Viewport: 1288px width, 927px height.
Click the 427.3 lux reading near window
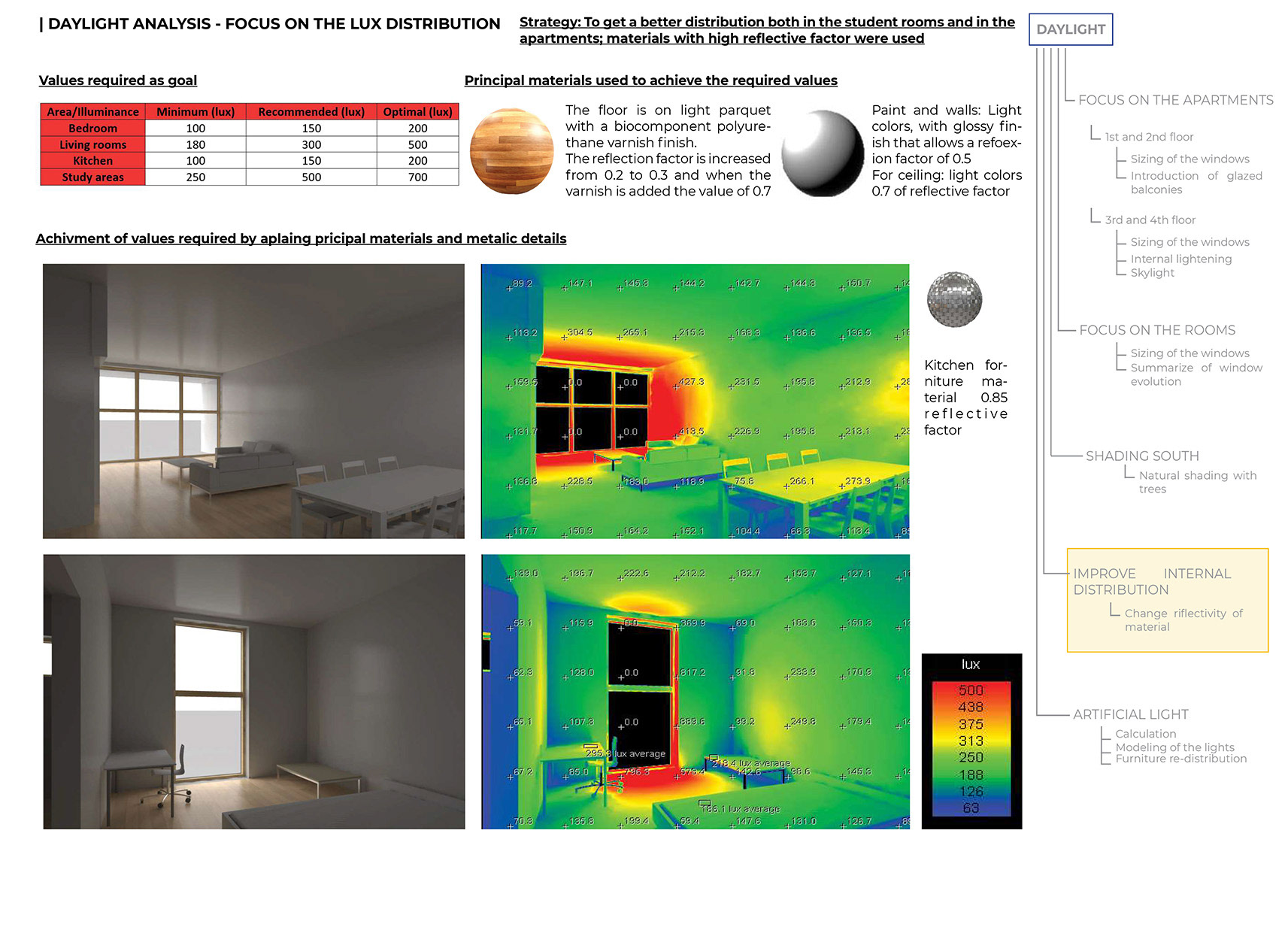point(691,382)
